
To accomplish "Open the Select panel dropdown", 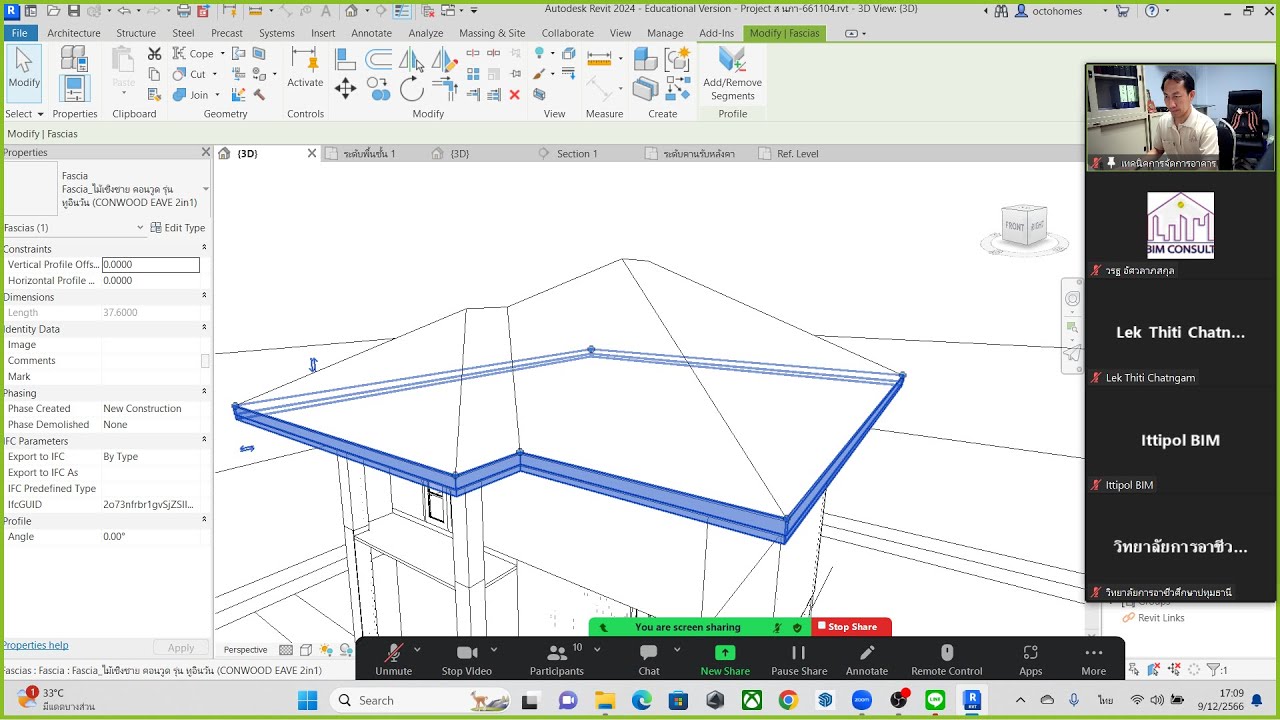I will pos(24,114).
